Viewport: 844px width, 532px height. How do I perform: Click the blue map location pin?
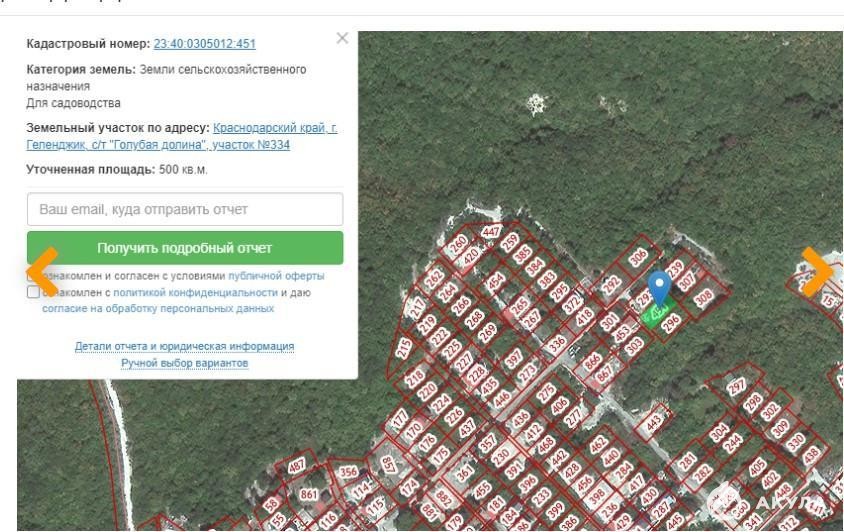[658, 286]
